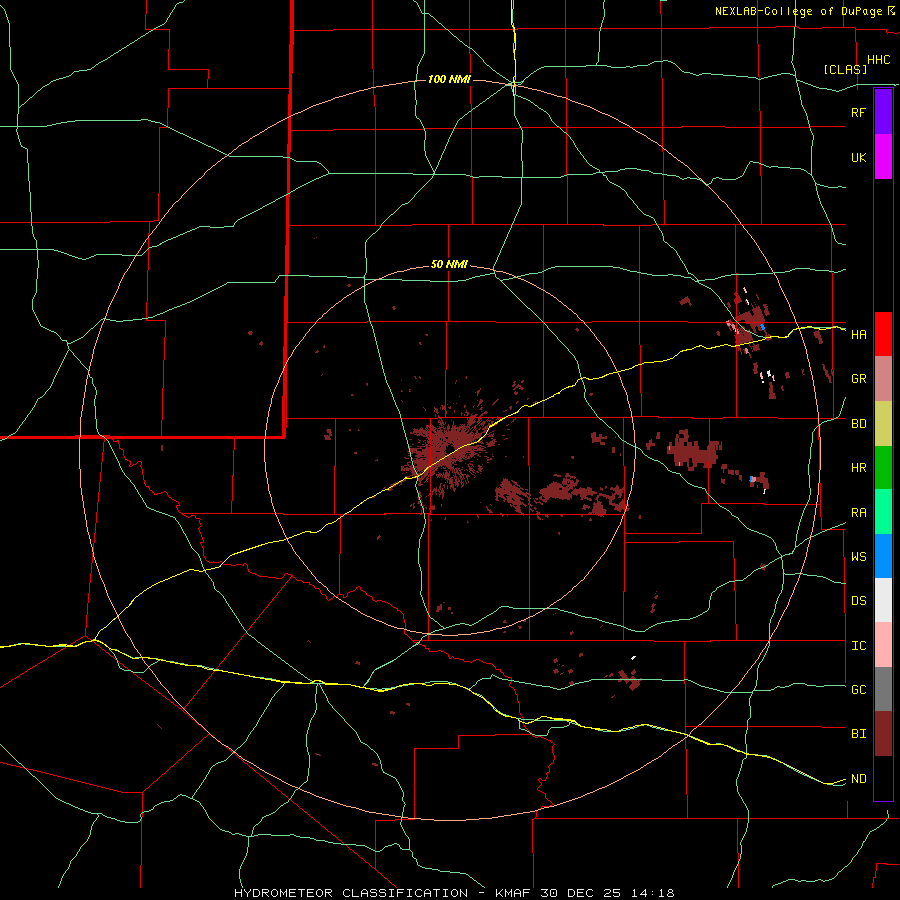Image resolution: width=900 pixels, height=900 pixels.
Task: Click the 14:18 timestamp
Action: pyautogui.click(x=651, y=893)
